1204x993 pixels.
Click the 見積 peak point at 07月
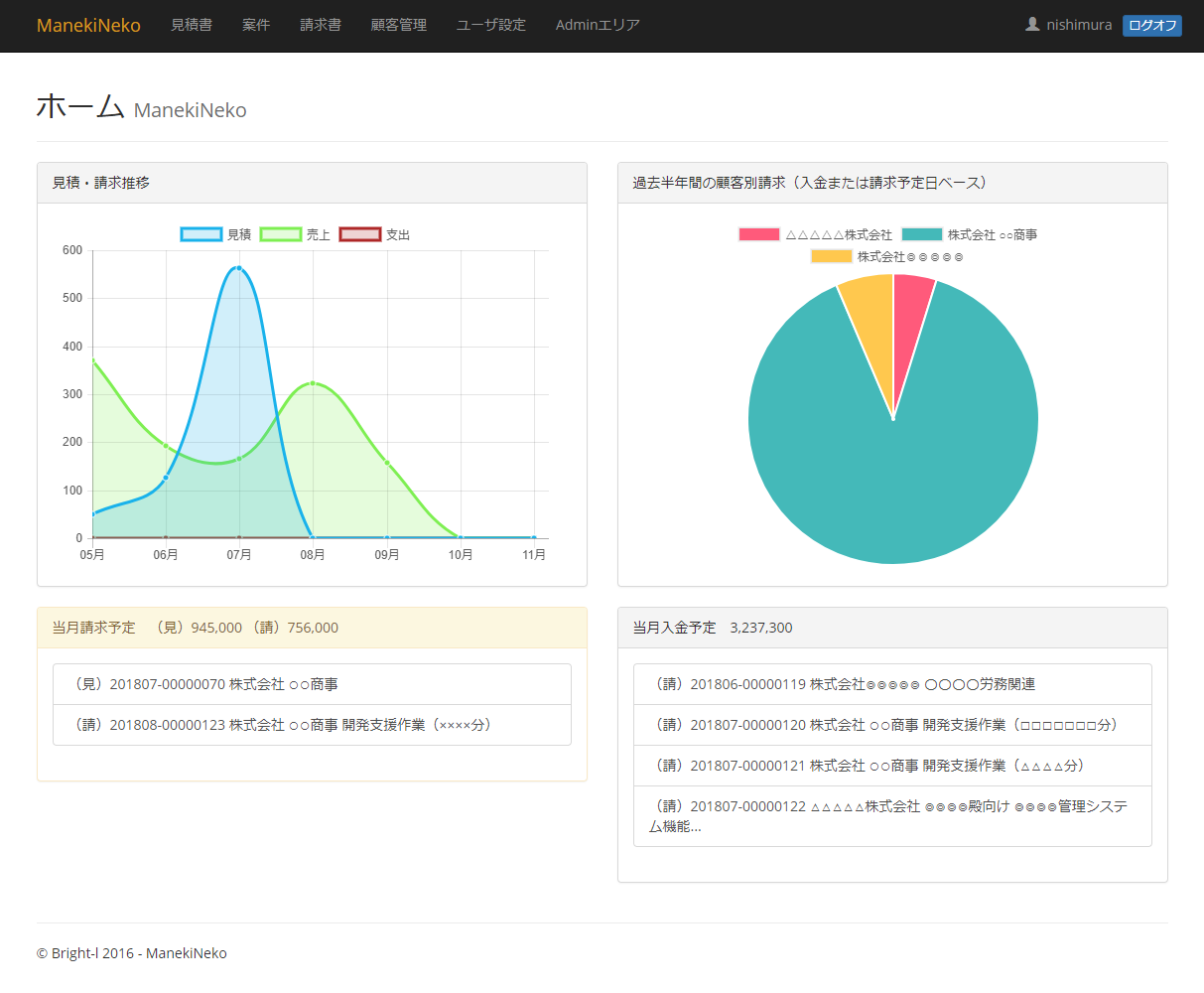click(239, 268)
